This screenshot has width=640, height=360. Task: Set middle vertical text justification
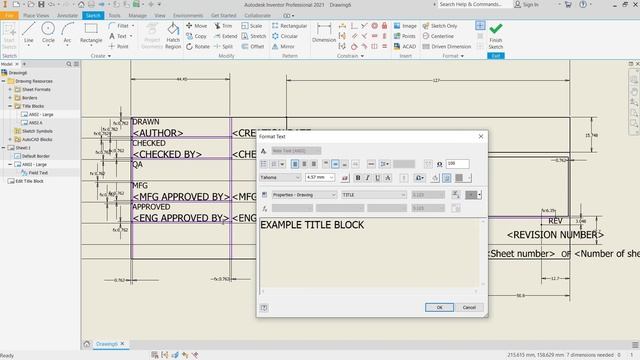point(335,164)
